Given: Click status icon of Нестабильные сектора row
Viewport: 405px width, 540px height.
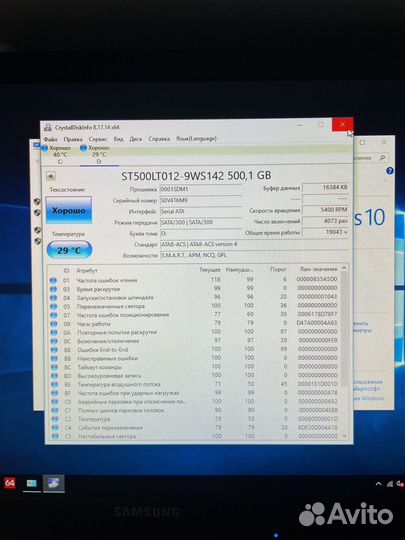Looking at the screenshot, I should (55, 436).
